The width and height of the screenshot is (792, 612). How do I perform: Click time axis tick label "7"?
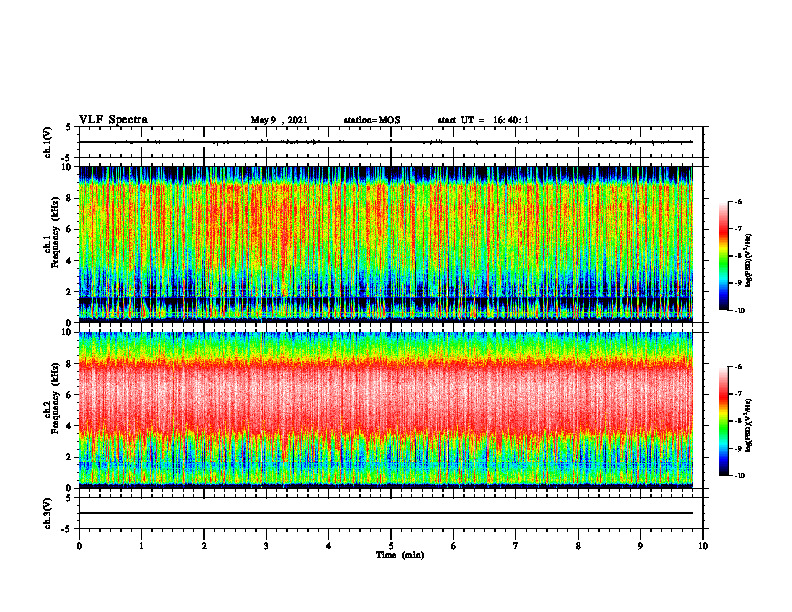point(516,546)
